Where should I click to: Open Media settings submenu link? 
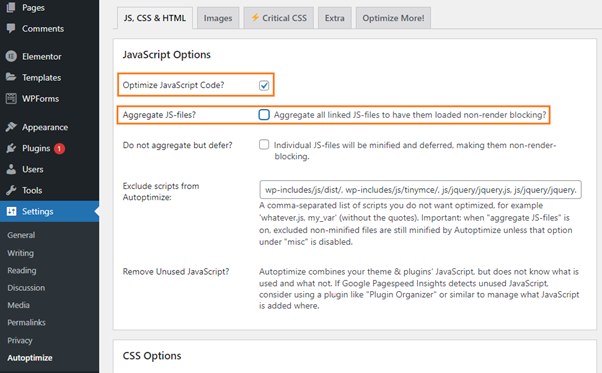click(x=18, y=305)
